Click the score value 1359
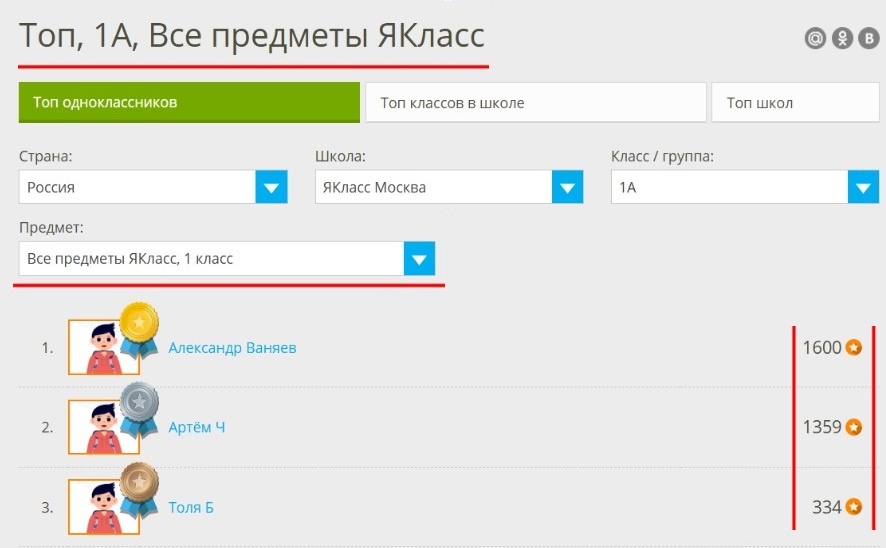Image resolution: width=886 pixels, height=548 pixels. pos(822,427)
